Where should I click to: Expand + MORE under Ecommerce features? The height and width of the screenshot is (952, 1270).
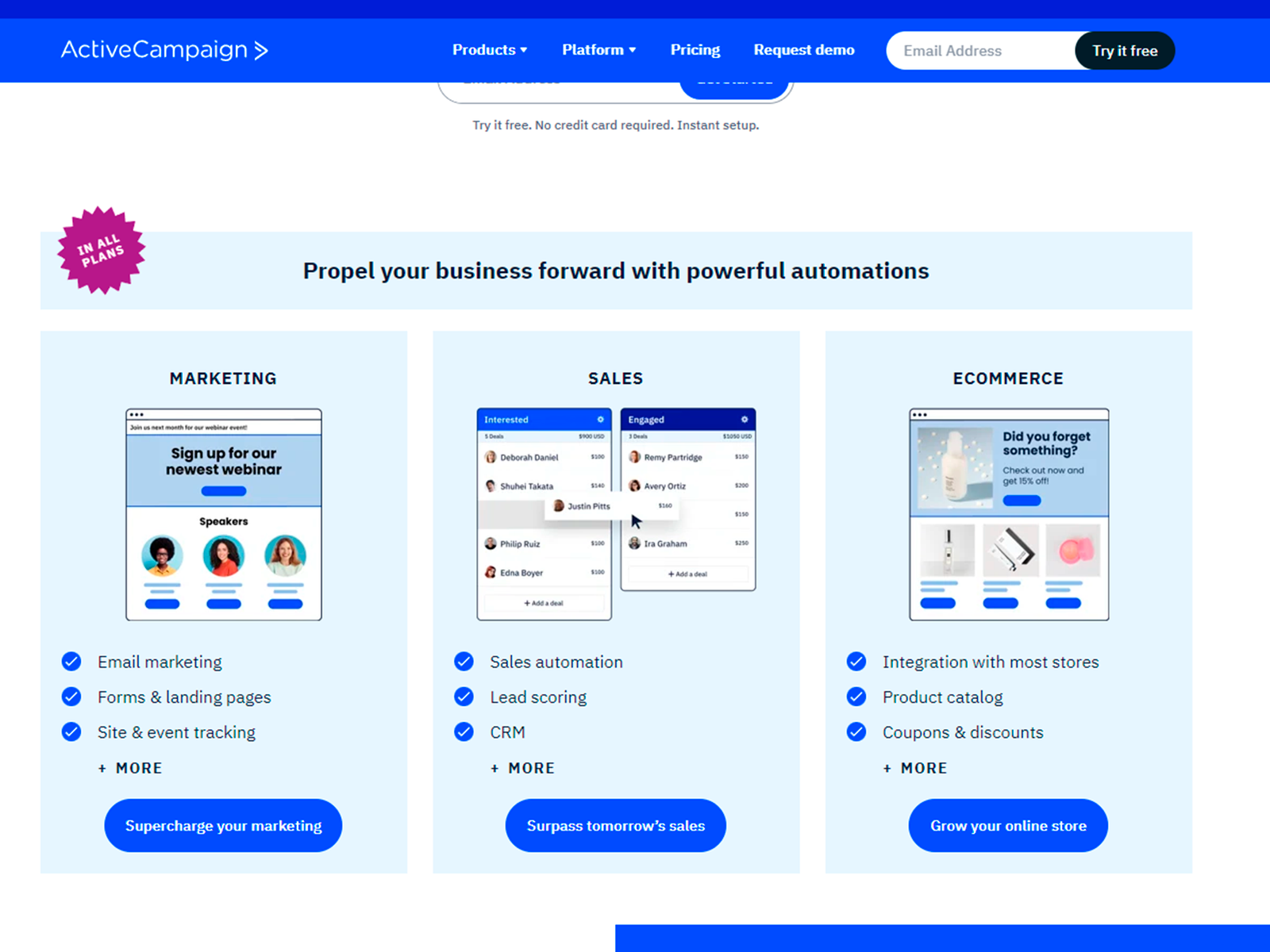pos(915,768)
